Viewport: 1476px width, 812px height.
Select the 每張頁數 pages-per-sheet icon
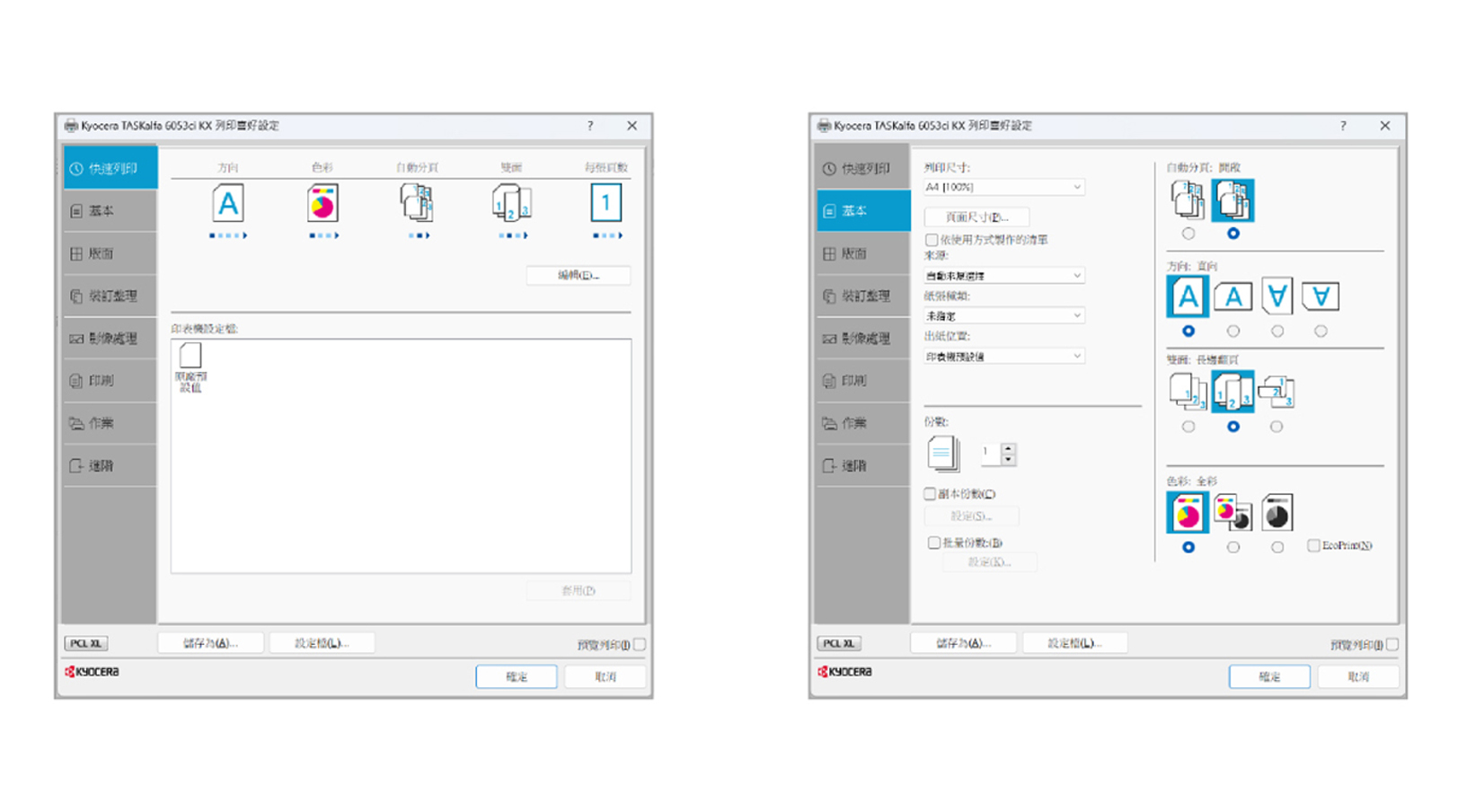606,205
